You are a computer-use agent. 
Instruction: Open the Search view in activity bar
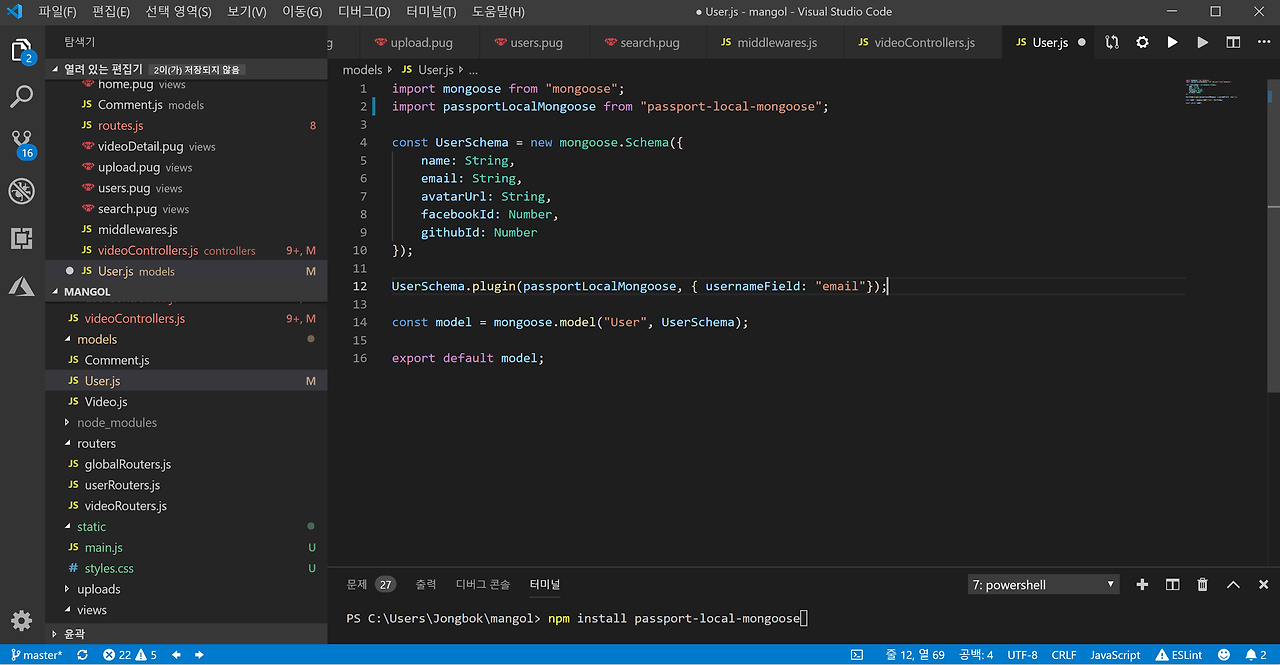coord(22,97)
